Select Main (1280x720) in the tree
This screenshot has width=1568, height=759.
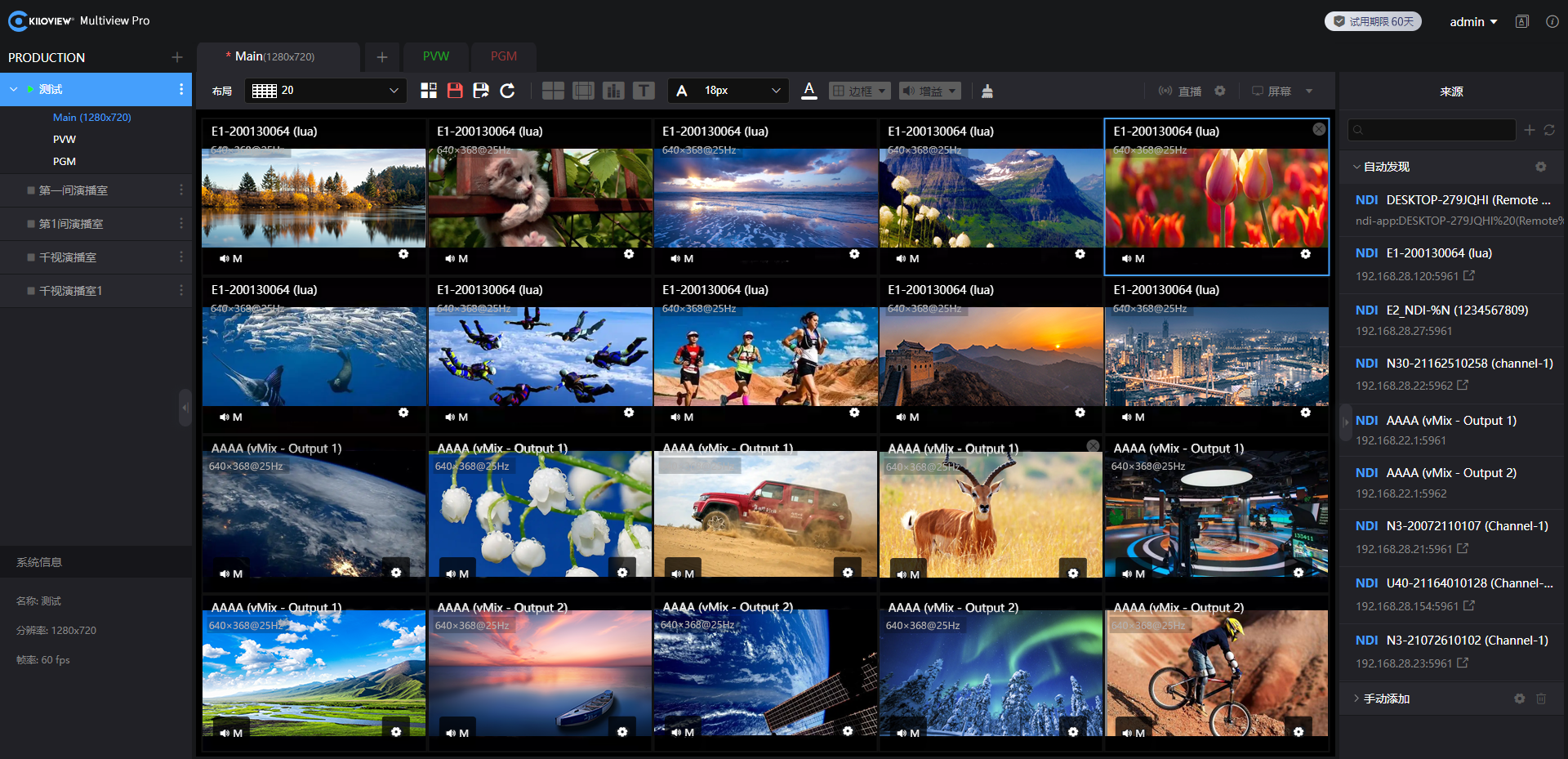pos(91,118)
